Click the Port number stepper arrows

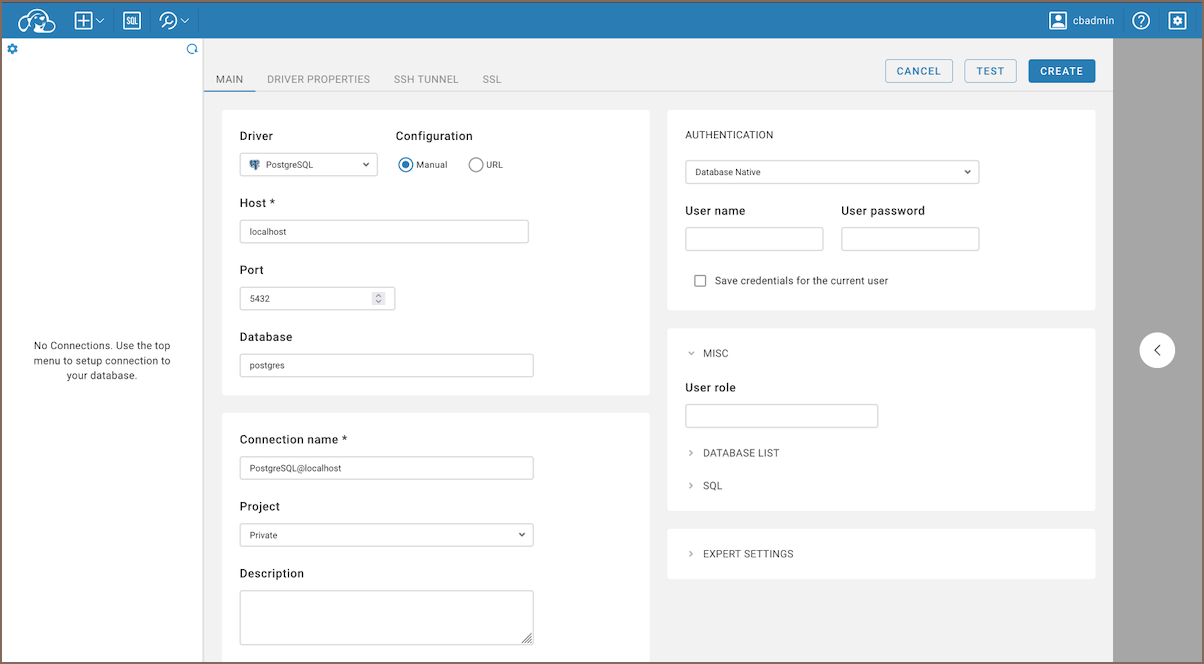[x=378, y=298]
